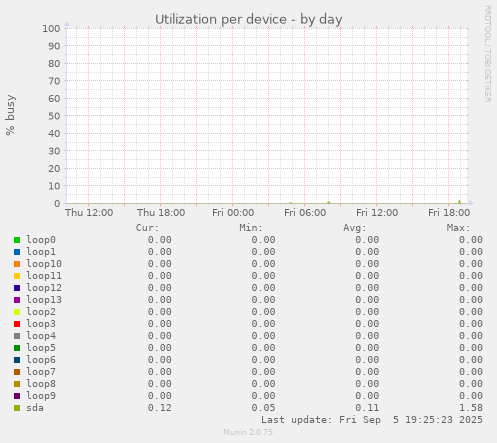Click the Min: column header
Viewport: 497px width, 443px height.
point(251,228)
